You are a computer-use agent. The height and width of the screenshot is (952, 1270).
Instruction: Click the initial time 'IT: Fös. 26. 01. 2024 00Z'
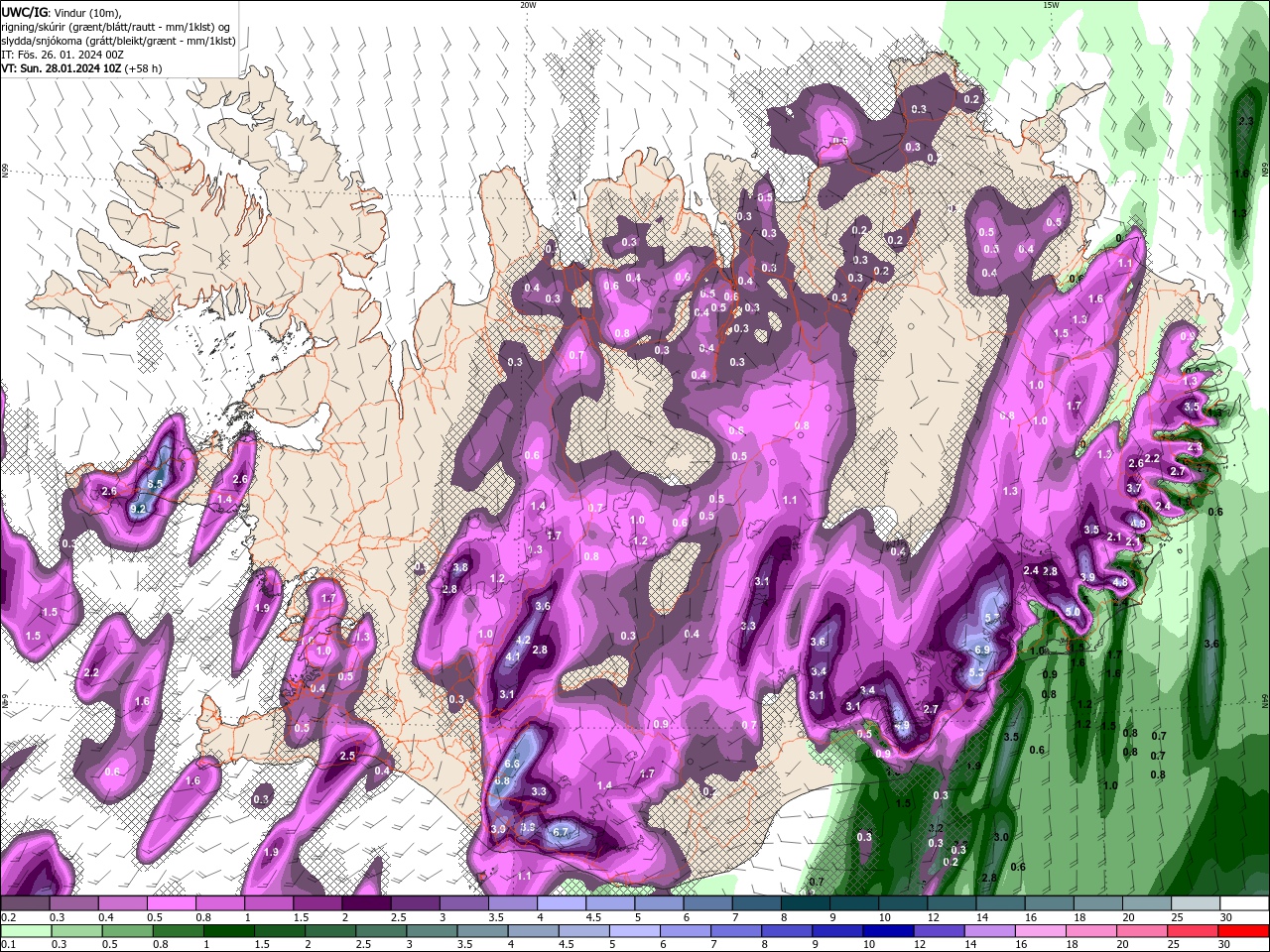pyautogui.click(x=63, y=55)
